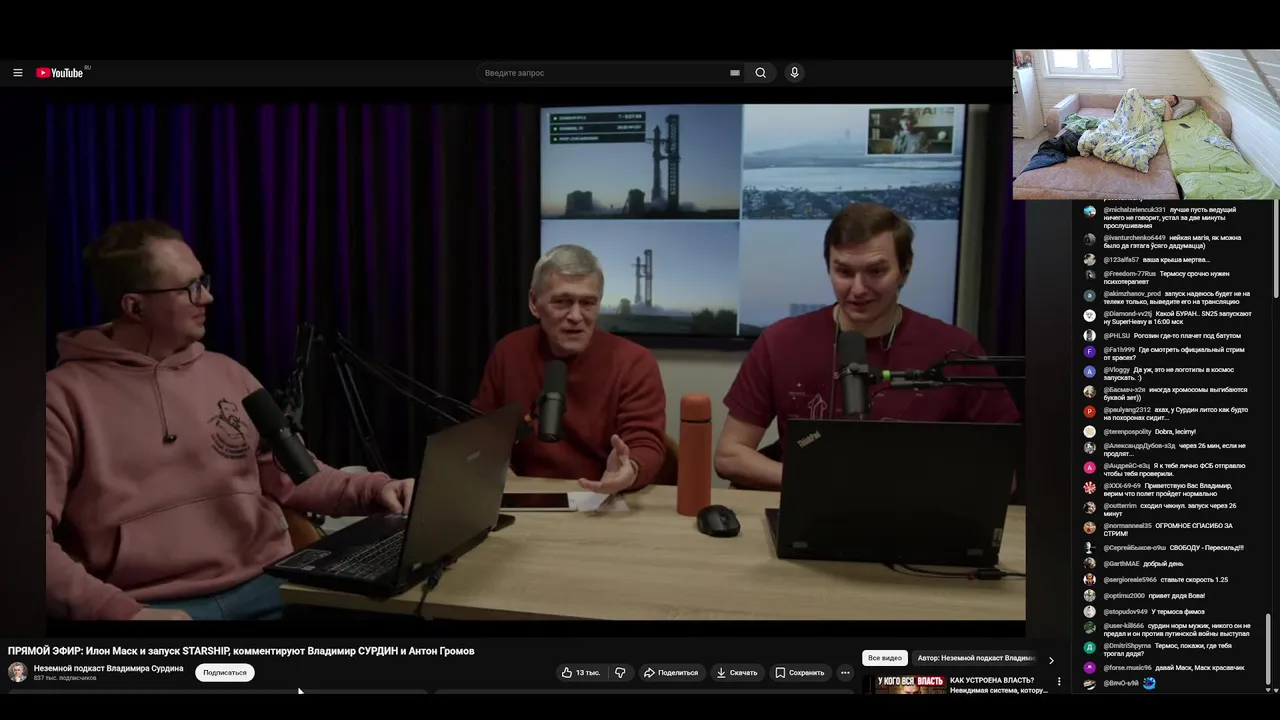This screenshot has height=720, width=1280.
Task: Click message 'давай Маск, Маск красавчик'
Action: pyautogui.click(x=1201, y=668)
